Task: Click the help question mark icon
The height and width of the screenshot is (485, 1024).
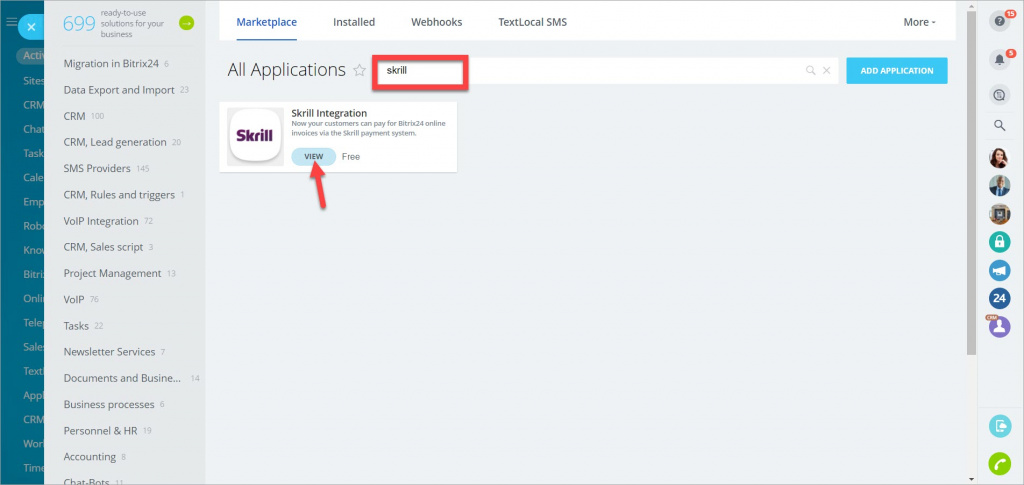Action: [998, 21]
